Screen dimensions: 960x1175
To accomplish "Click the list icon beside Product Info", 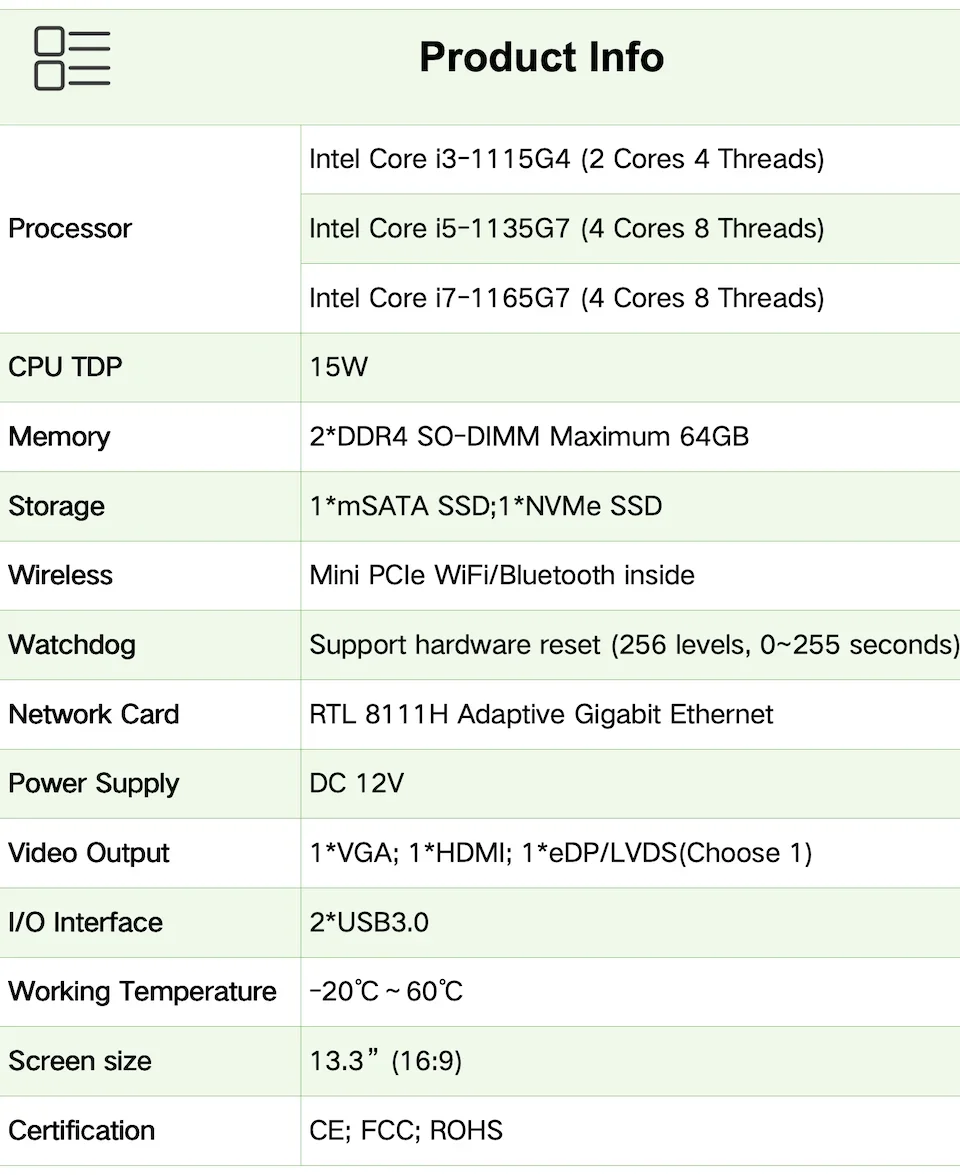I will [x=72, y=59].
